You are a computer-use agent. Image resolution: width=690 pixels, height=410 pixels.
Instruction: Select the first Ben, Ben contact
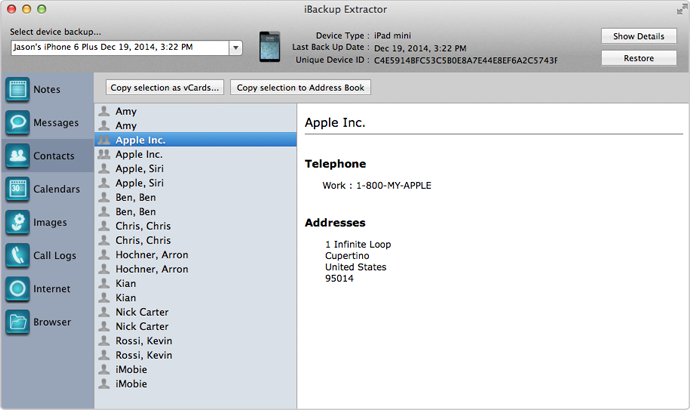click(195, 197)
